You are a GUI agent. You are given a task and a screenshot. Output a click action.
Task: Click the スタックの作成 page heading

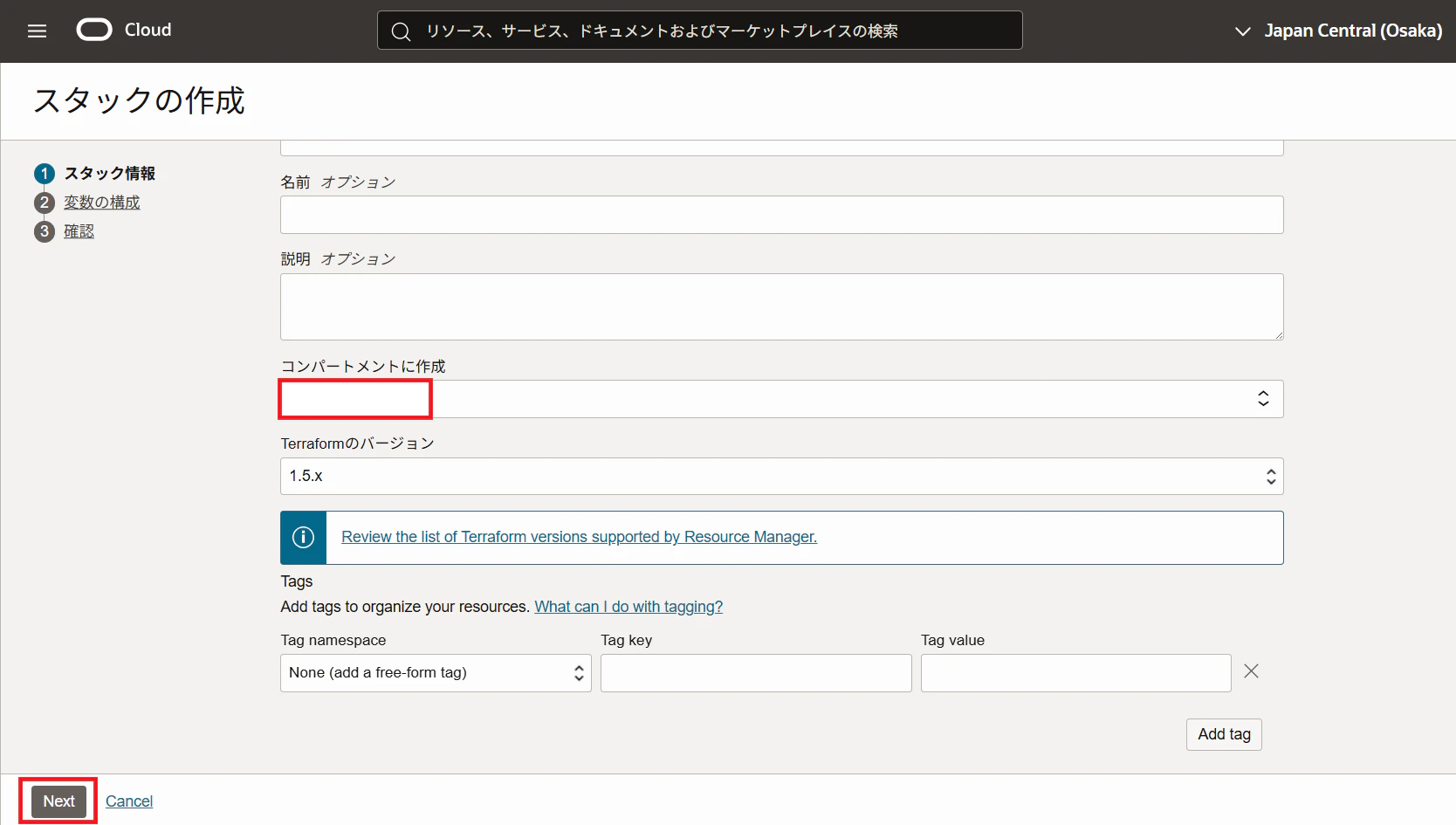[139, 100]
